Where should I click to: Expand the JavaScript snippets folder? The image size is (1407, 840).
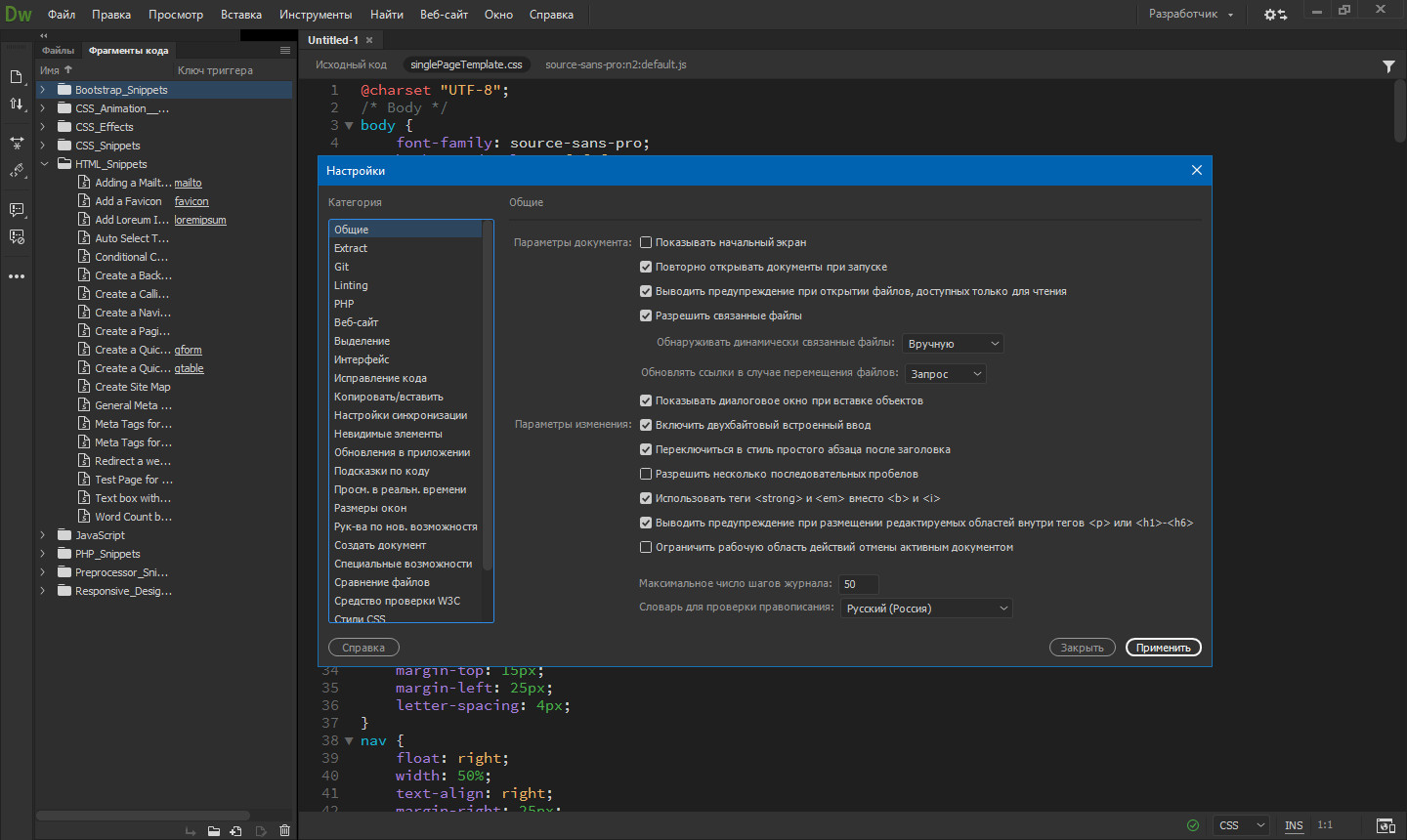pyautogui.click(x=43, y=535)
